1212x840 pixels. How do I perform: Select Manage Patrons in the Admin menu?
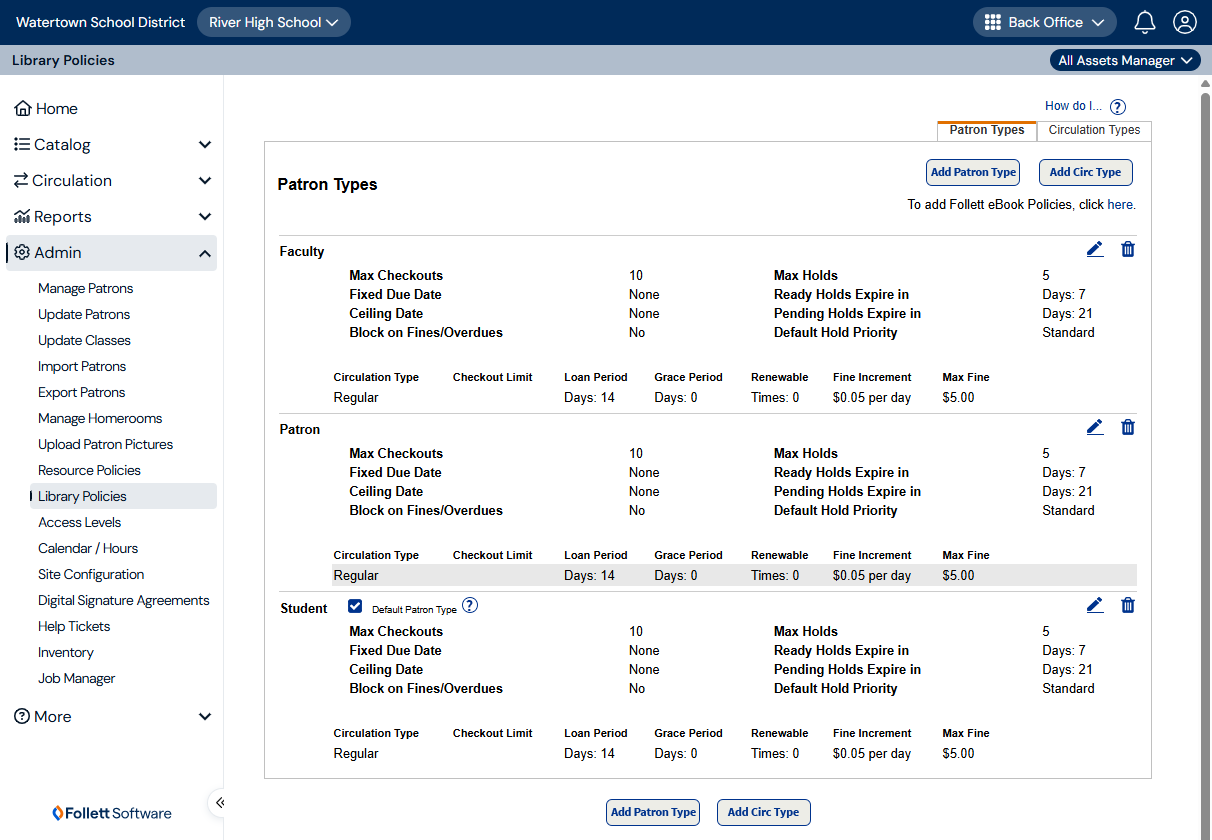(86, 288)
